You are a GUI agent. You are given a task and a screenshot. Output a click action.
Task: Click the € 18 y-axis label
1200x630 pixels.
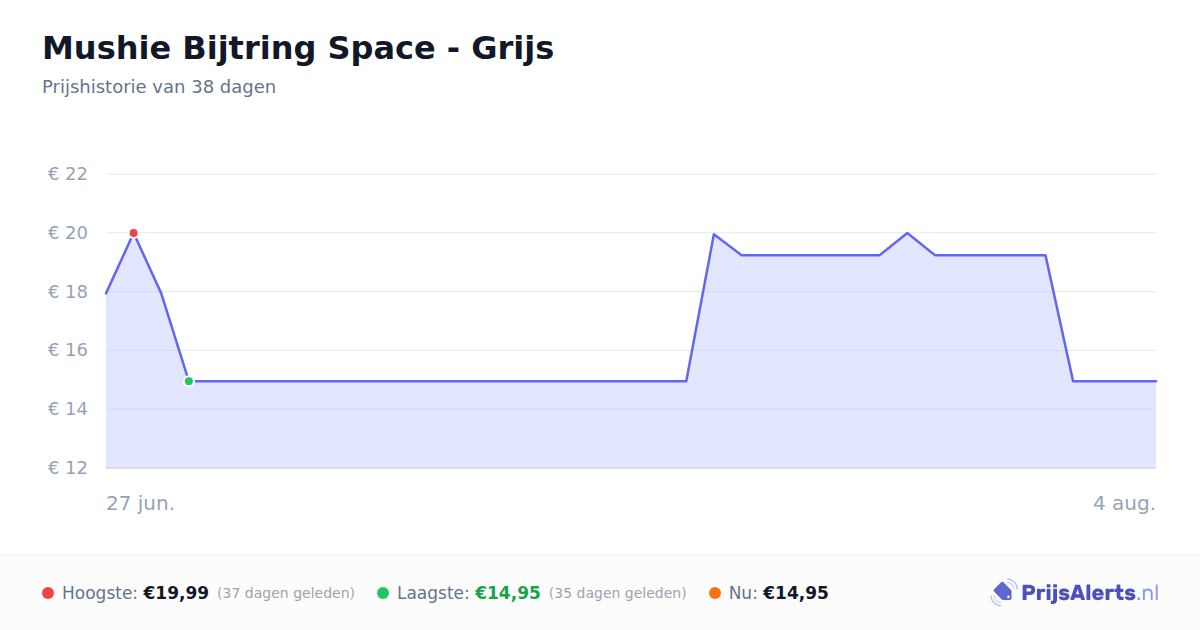pyautogui.click(x=68, y=292)
